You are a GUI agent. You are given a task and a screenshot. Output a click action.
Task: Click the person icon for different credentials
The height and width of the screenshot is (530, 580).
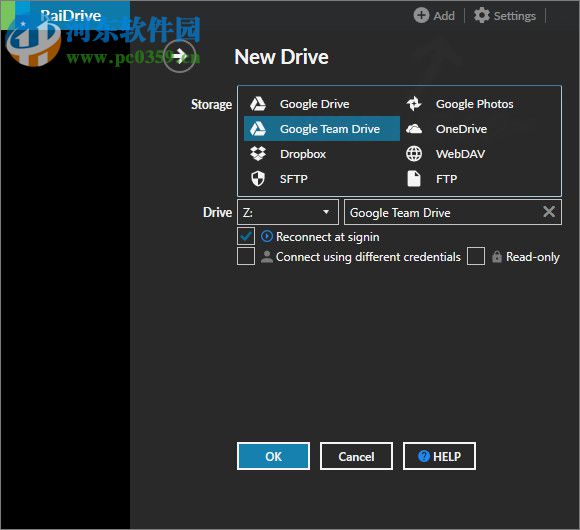(267, 256)
